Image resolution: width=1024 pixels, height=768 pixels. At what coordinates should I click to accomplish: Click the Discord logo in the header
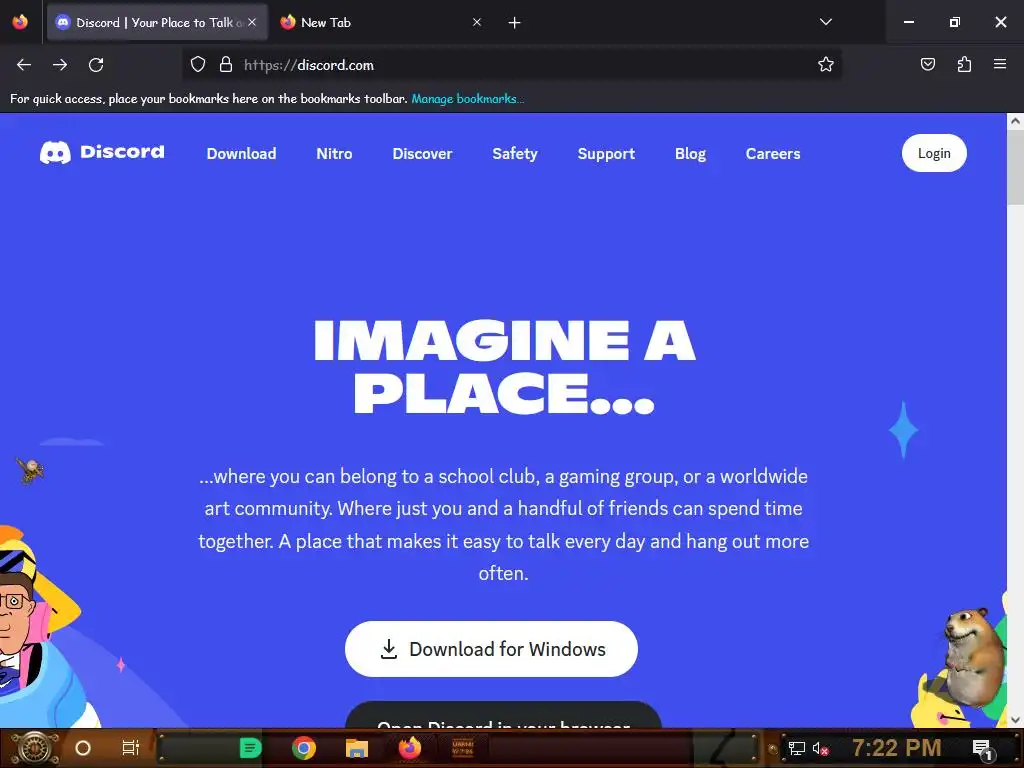102,152
